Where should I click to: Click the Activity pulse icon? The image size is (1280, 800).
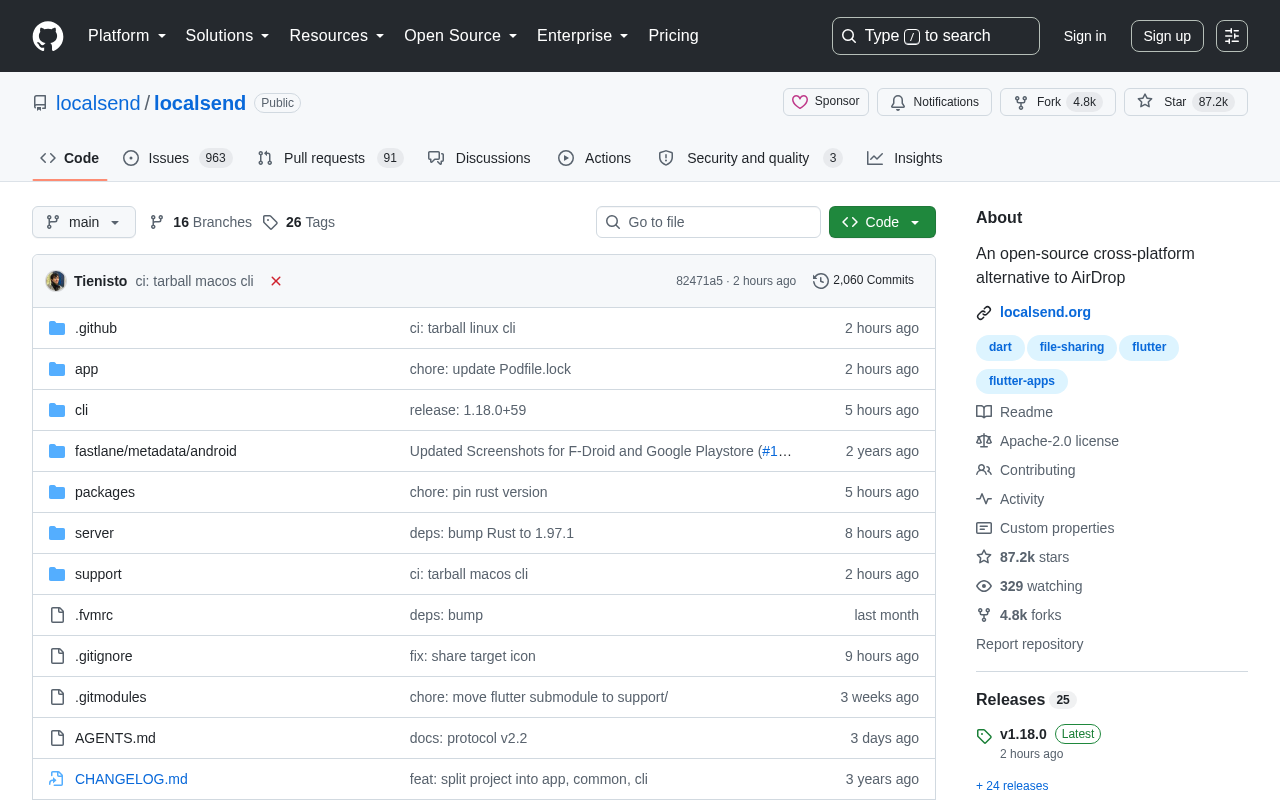tap(984, 499)
